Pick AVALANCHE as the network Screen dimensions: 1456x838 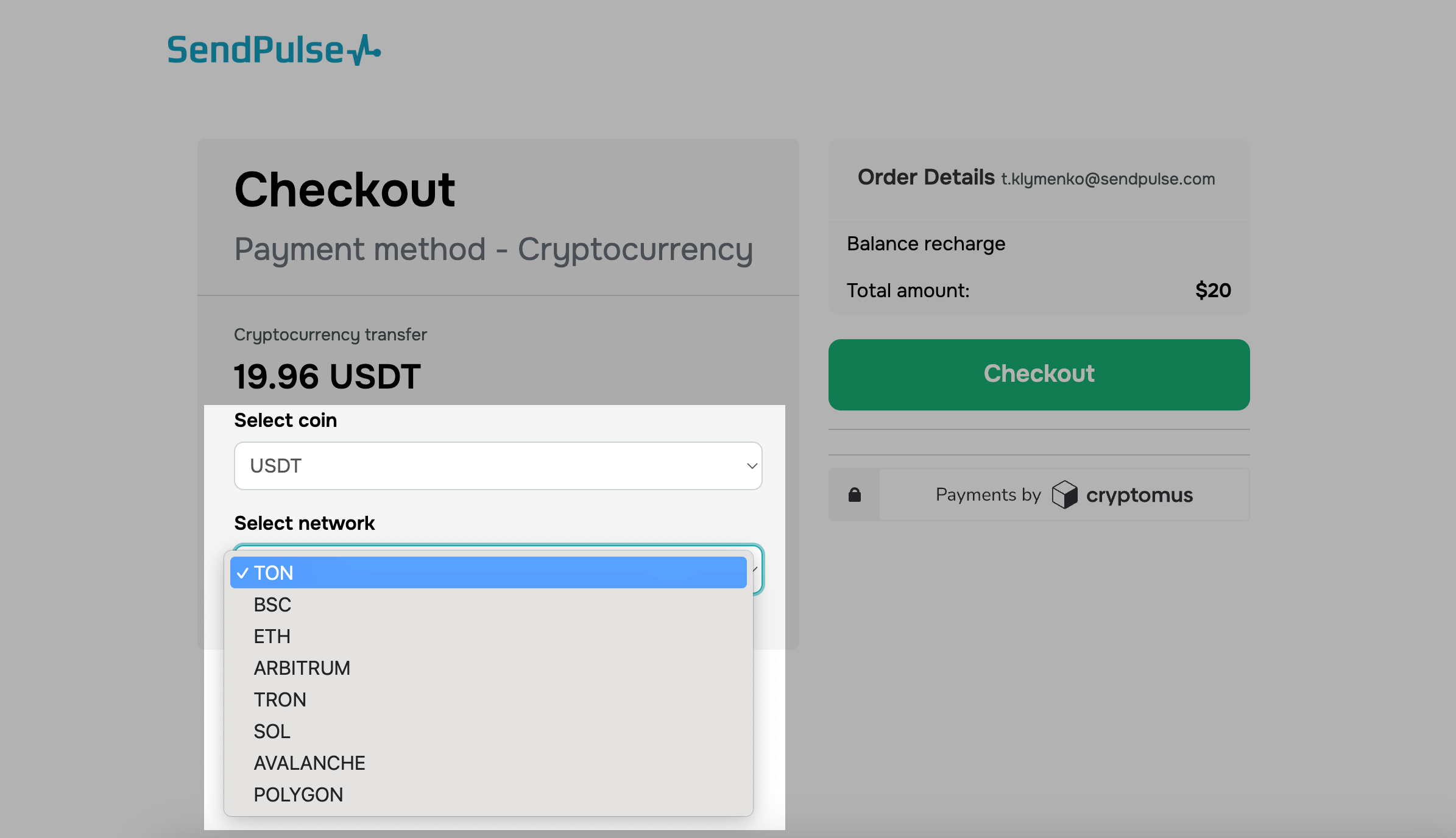[x=309, y=763]
